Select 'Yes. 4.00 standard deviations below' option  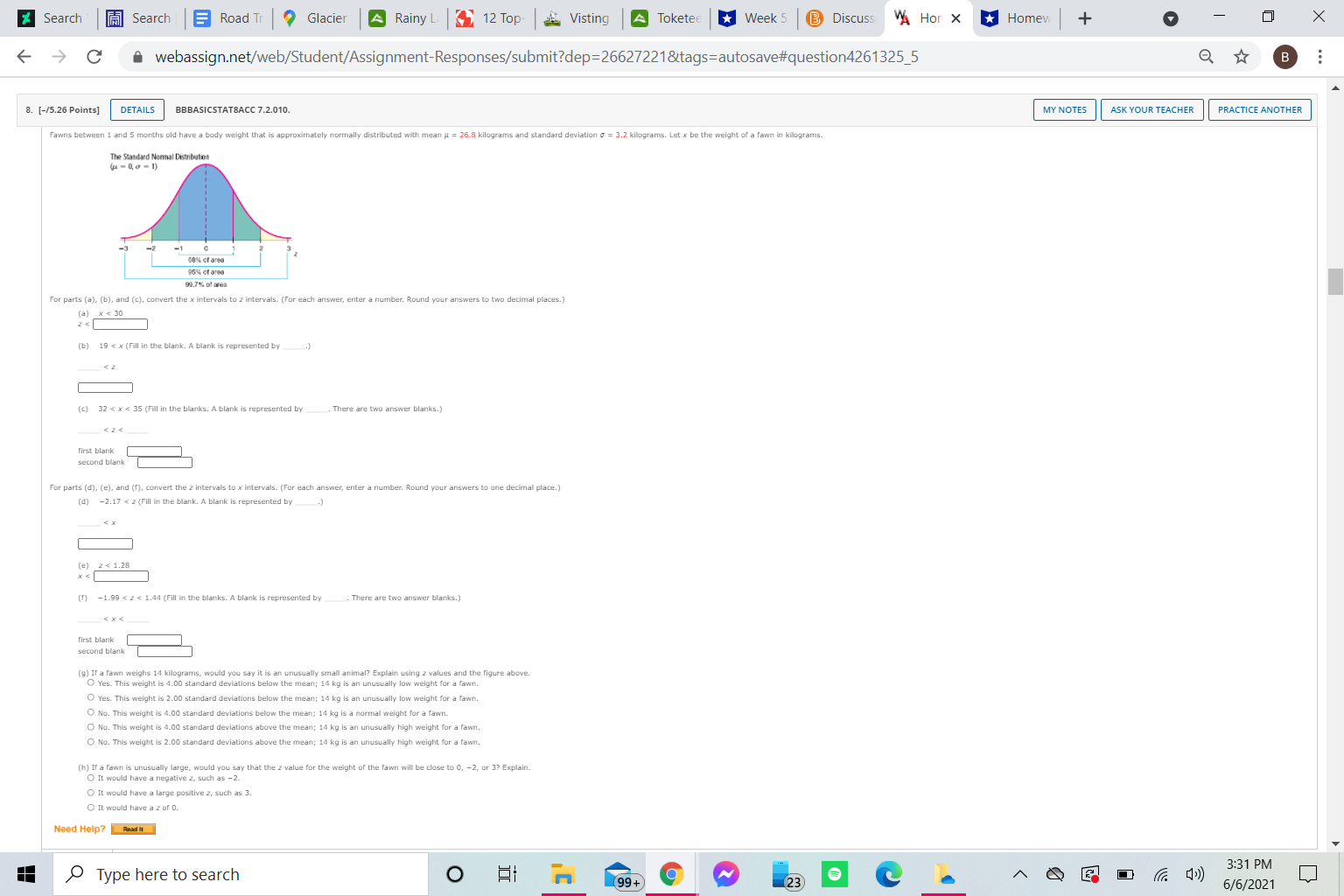[91, 683]
